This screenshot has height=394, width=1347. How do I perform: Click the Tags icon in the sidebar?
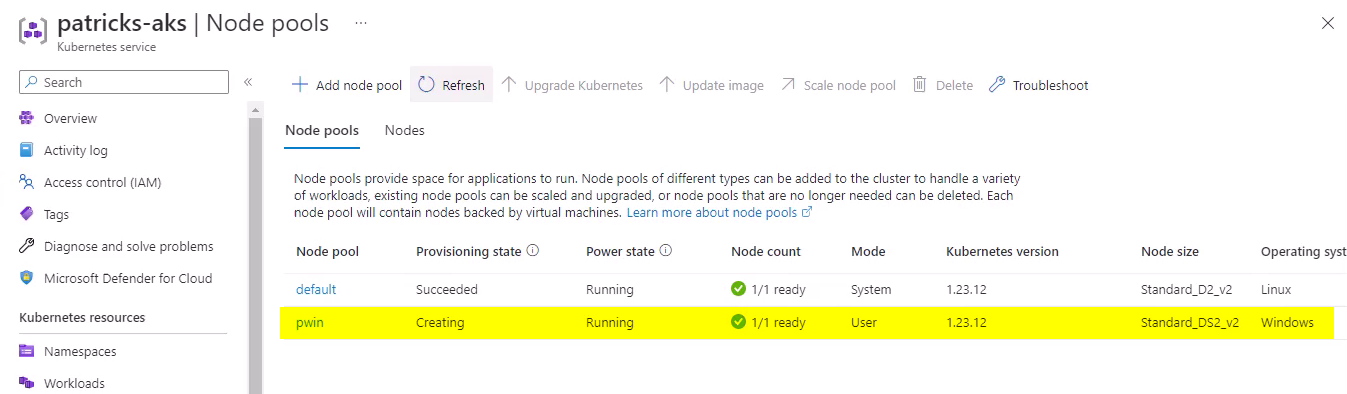click(27, 214)
